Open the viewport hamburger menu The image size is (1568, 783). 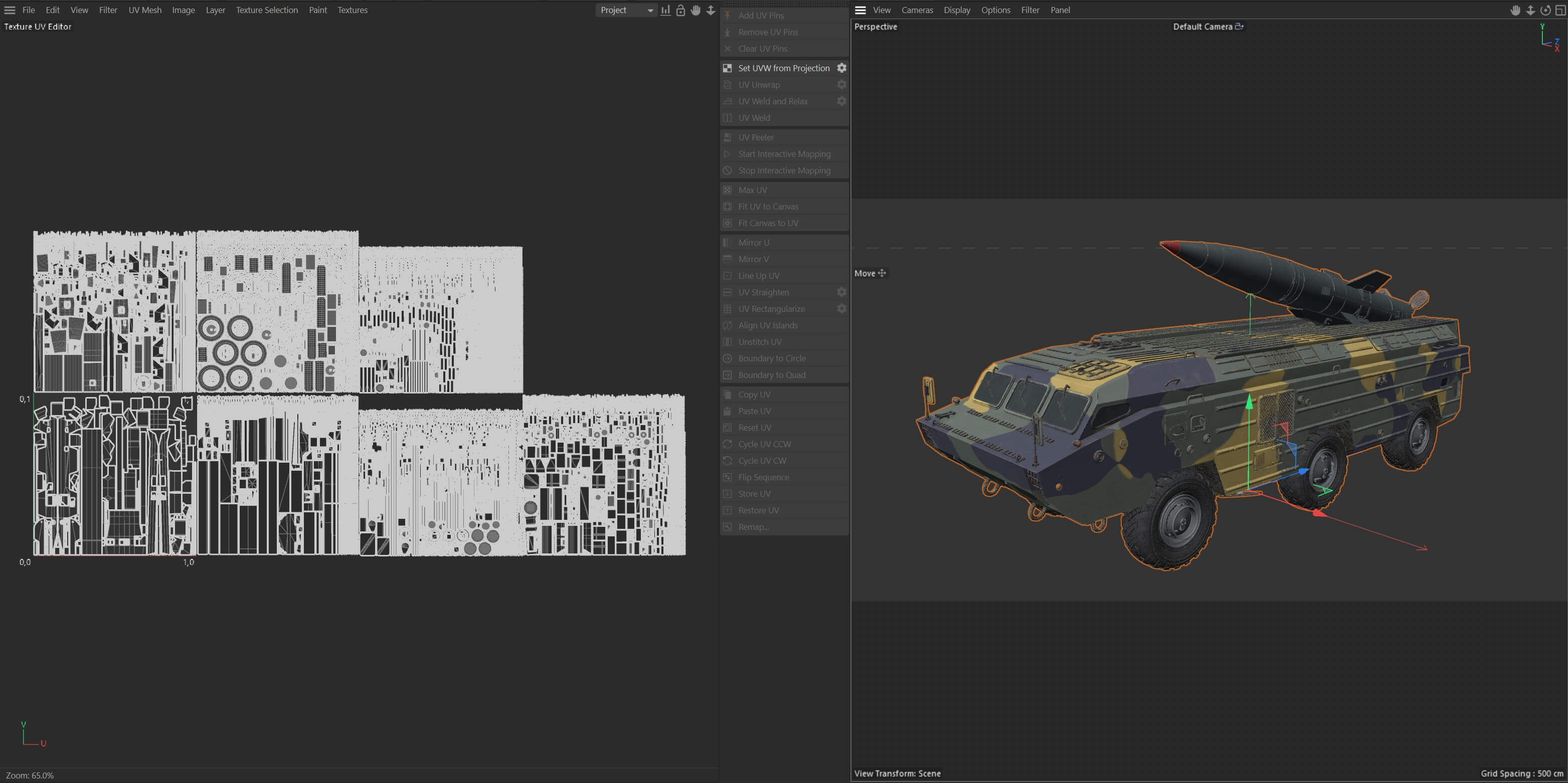[x=860, y=11]
